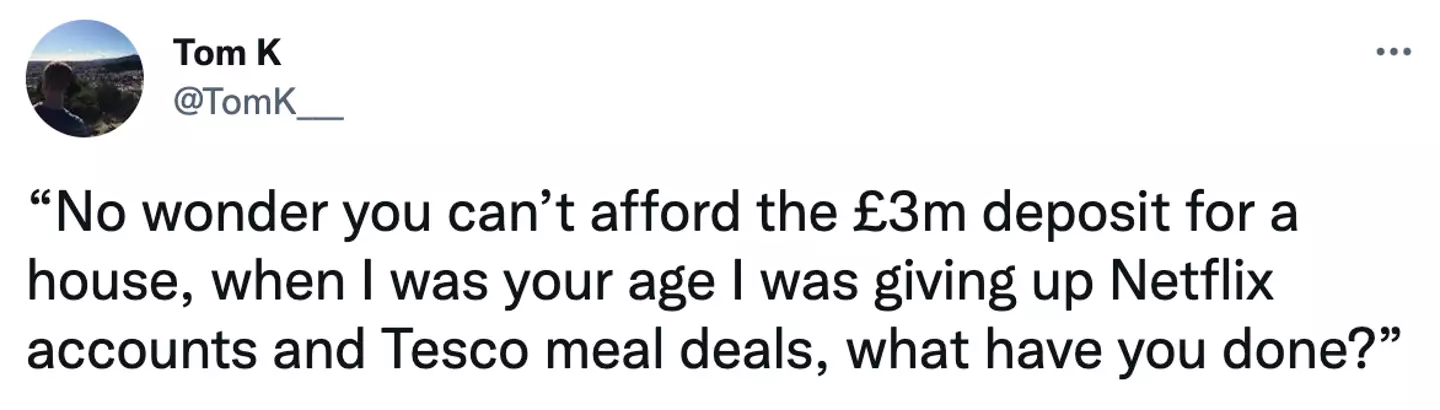Click the @TomK__ handle
The height and width of the screenshot is (410, 1440).
pyautogui.click(x=258, y=106)
